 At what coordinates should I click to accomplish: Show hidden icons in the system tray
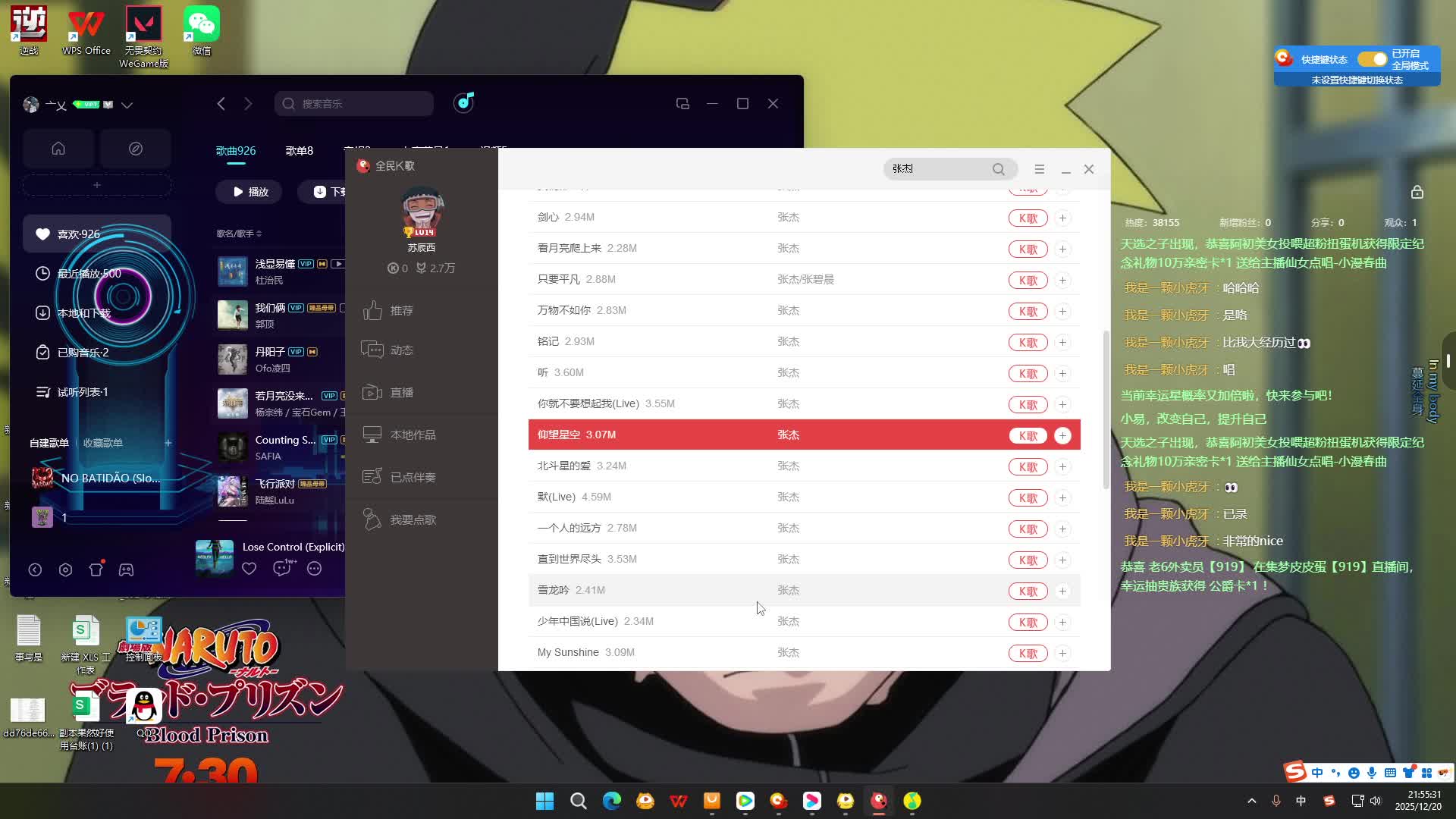[1252, 801]
